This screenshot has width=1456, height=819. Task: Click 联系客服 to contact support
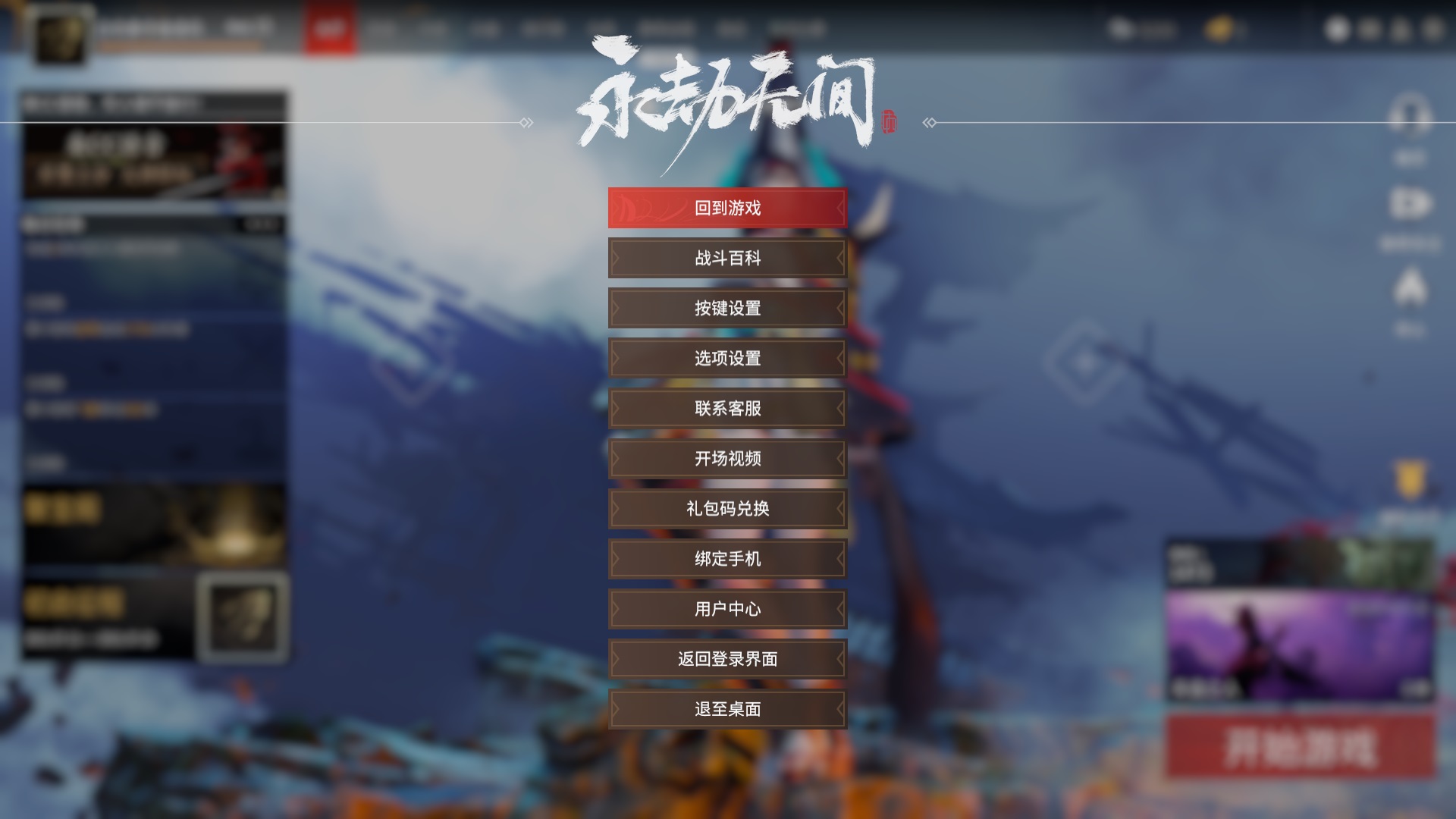pyautogui.click(x=728, y=408)
